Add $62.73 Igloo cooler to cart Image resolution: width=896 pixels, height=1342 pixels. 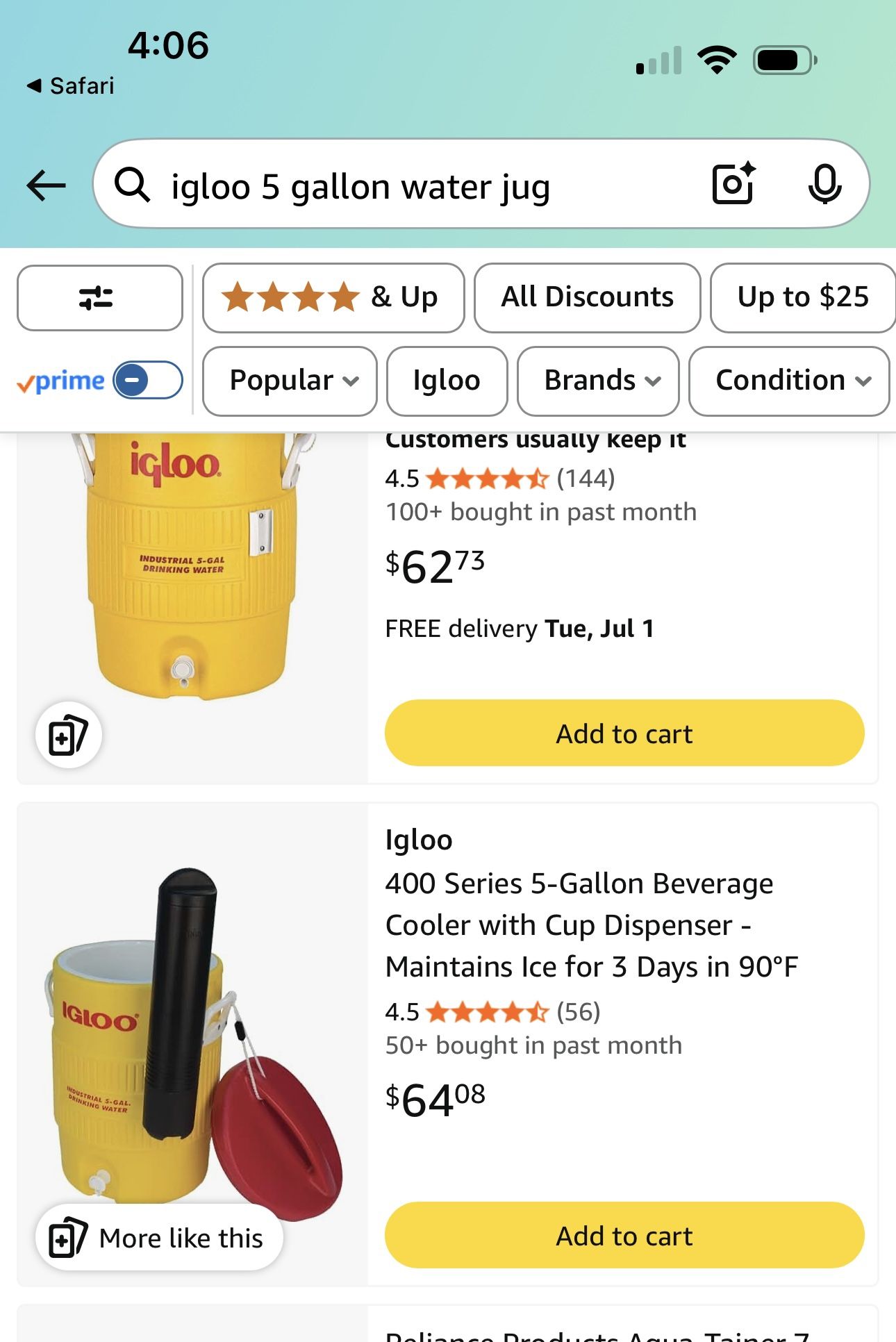[624, 734]
